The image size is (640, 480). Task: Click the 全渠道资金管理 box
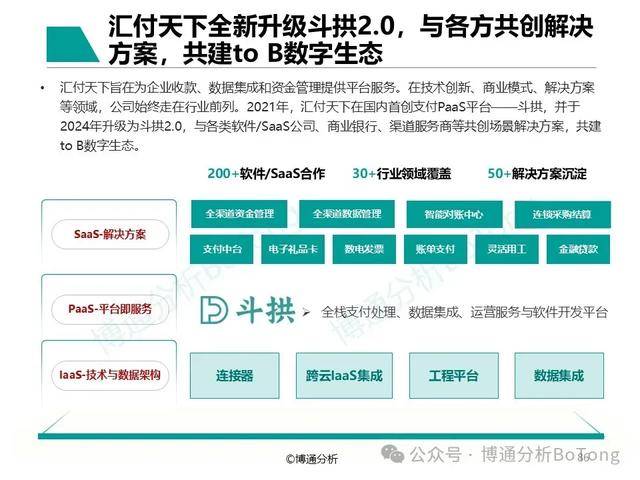point(239,213)
